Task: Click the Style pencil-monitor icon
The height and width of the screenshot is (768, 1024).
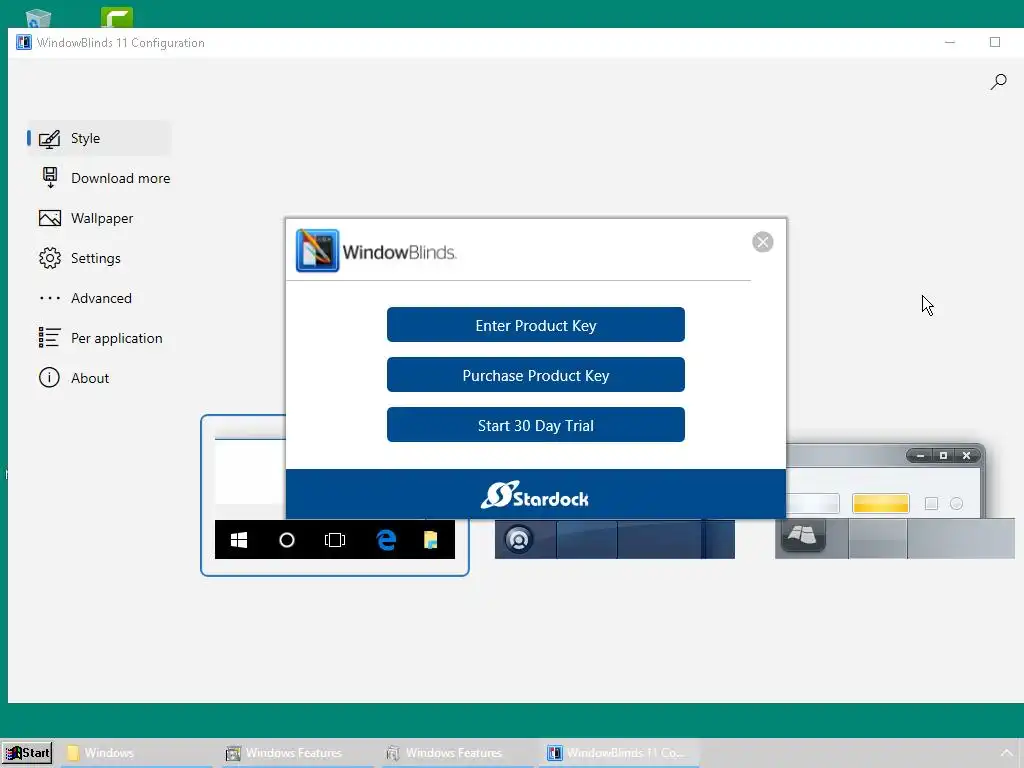Action: point(50,138)
